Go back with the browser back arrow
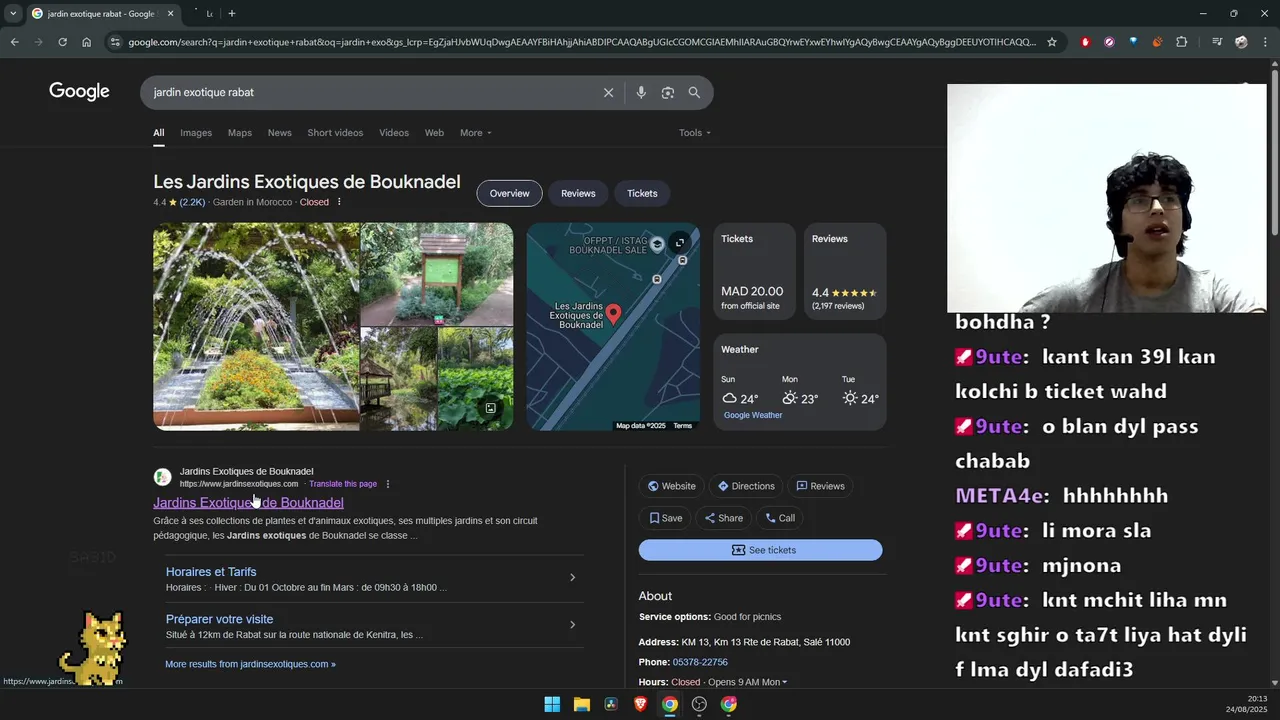The image size is (1280, 720). pyautogui.click(x=14, y=42)
